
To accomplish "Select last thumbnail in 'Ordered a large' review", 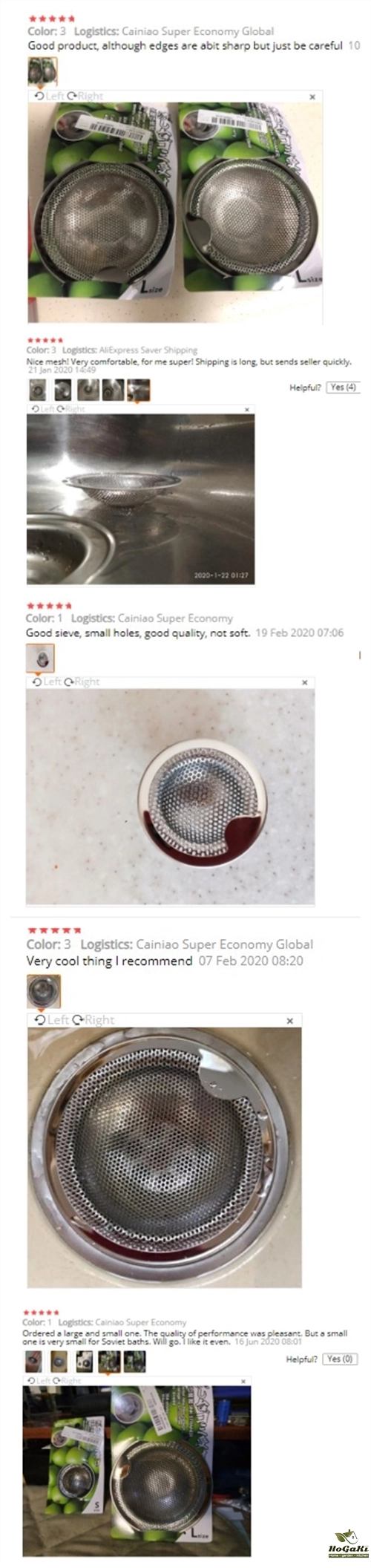I will pos(134,1360).
